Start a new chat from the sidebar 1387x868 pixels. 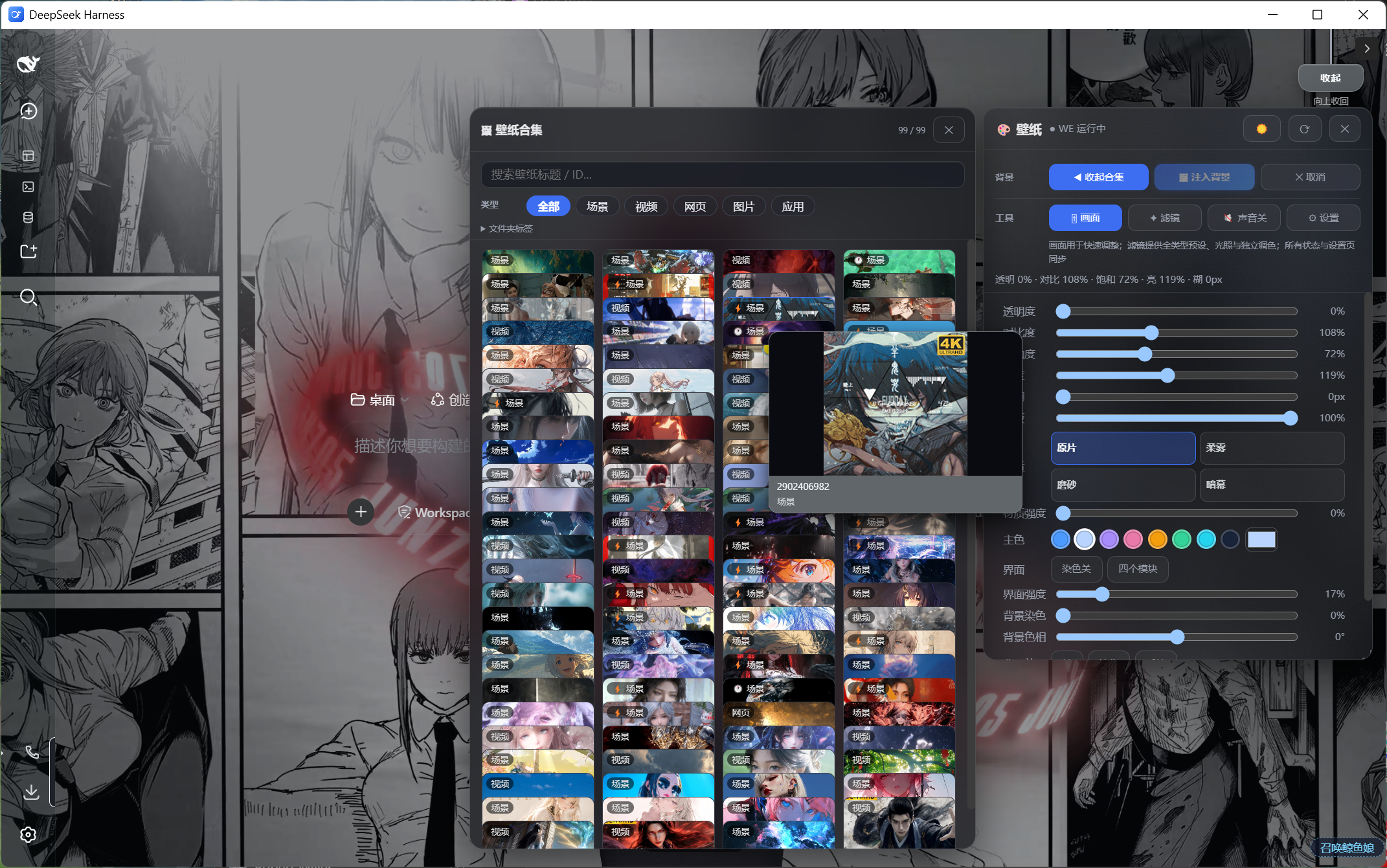[x=28, y=111]
